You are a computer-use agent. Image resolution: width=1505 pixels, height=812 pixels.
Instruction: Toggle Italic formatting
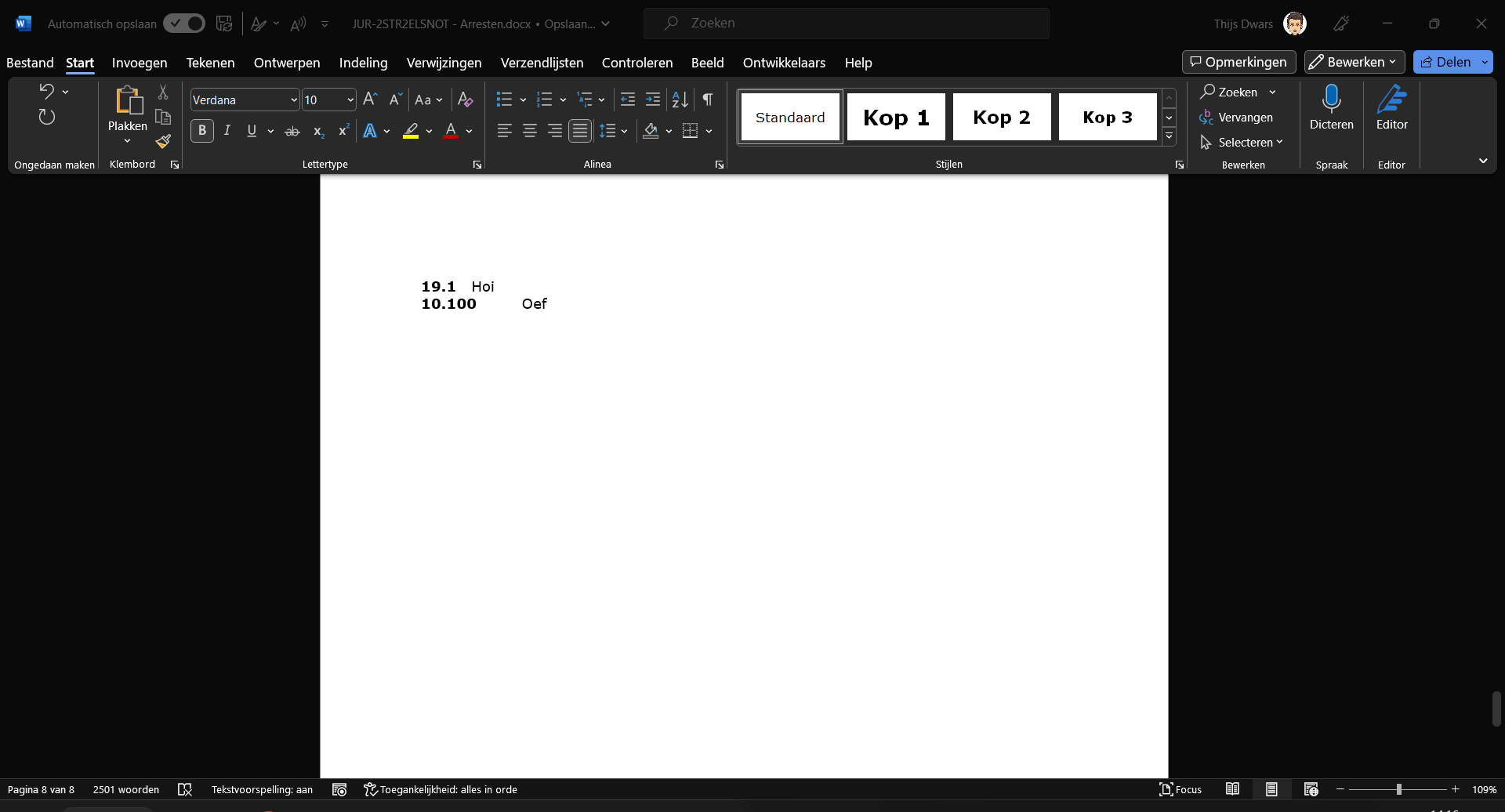pyautogui.click(x=227, y=131)
